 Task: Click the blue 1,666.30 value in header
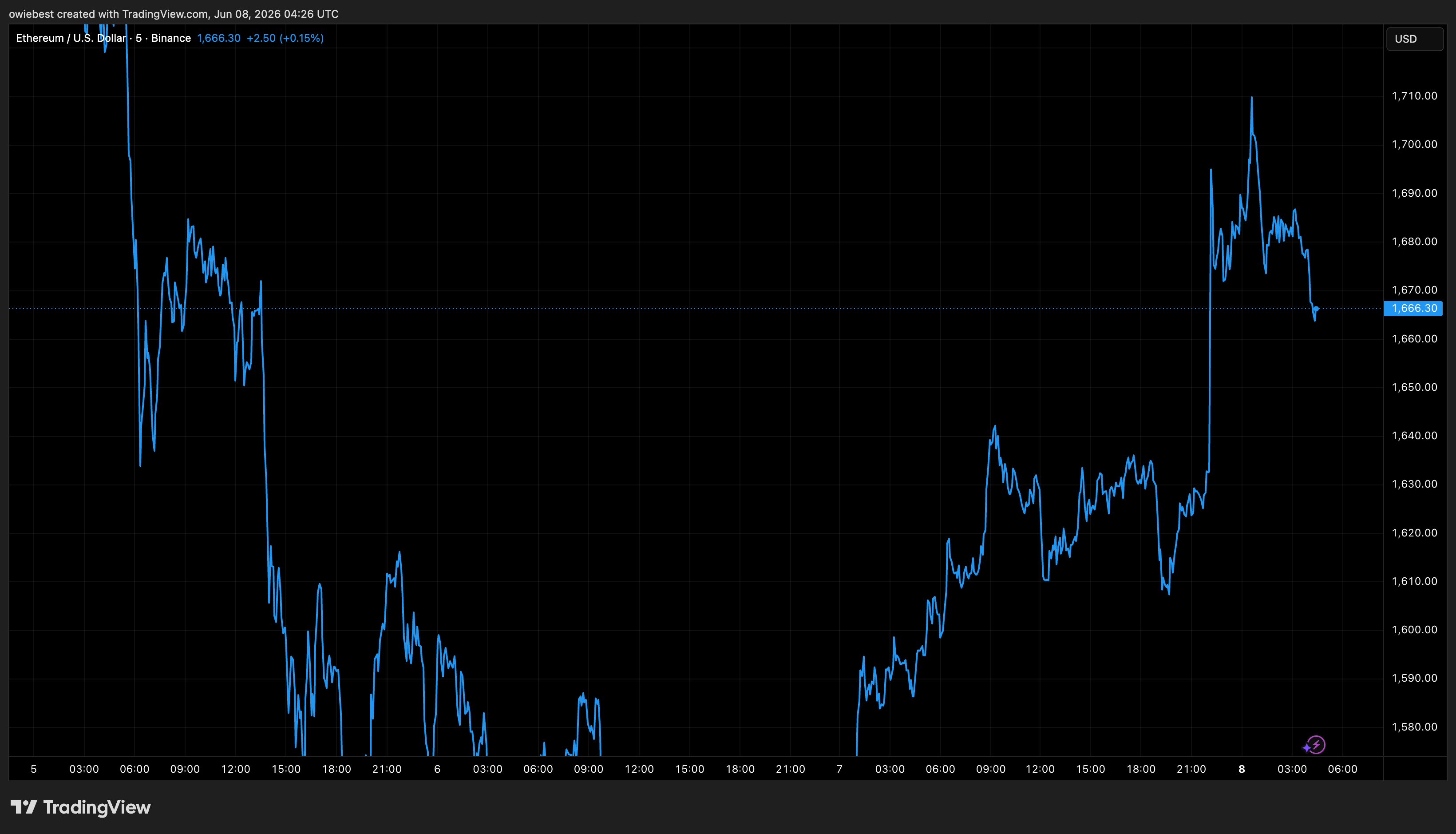(x=219, y=38)
